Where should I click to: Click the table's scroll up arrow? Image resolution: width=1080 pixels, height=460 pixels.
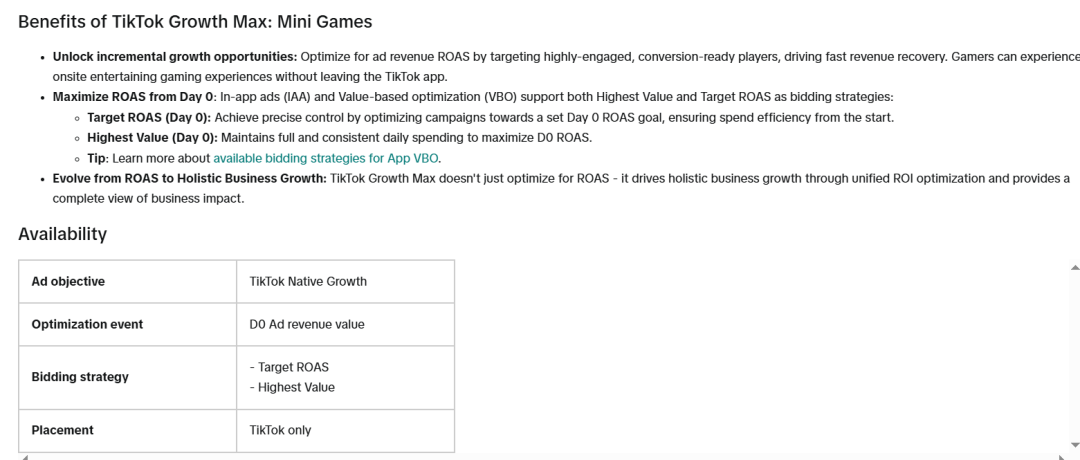pos(1074,266)
